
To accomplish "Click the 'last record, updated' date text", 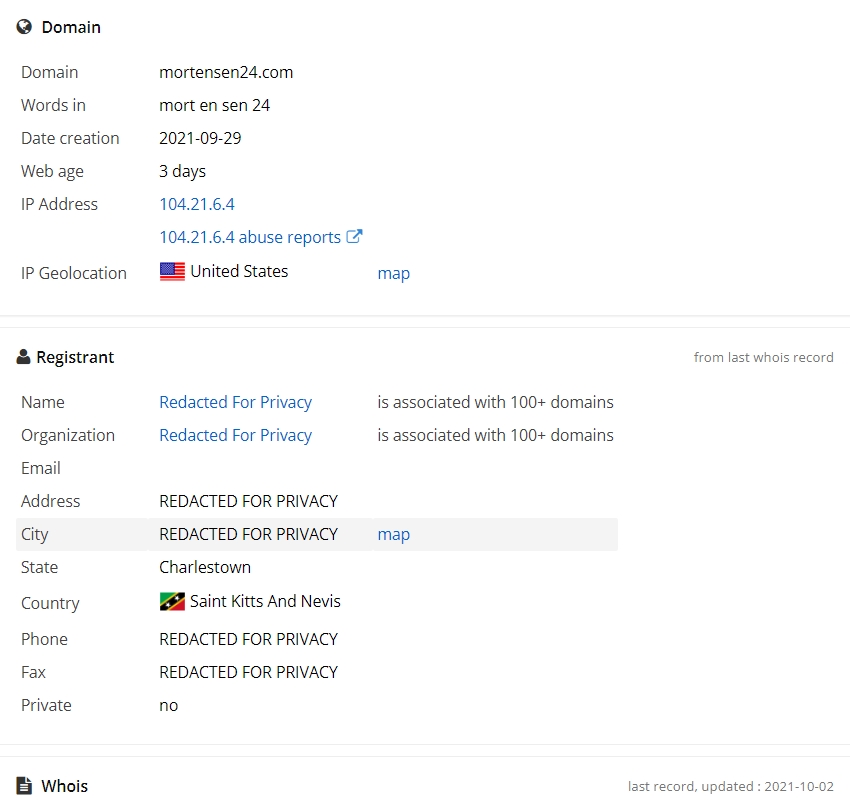I will (731, 786).
